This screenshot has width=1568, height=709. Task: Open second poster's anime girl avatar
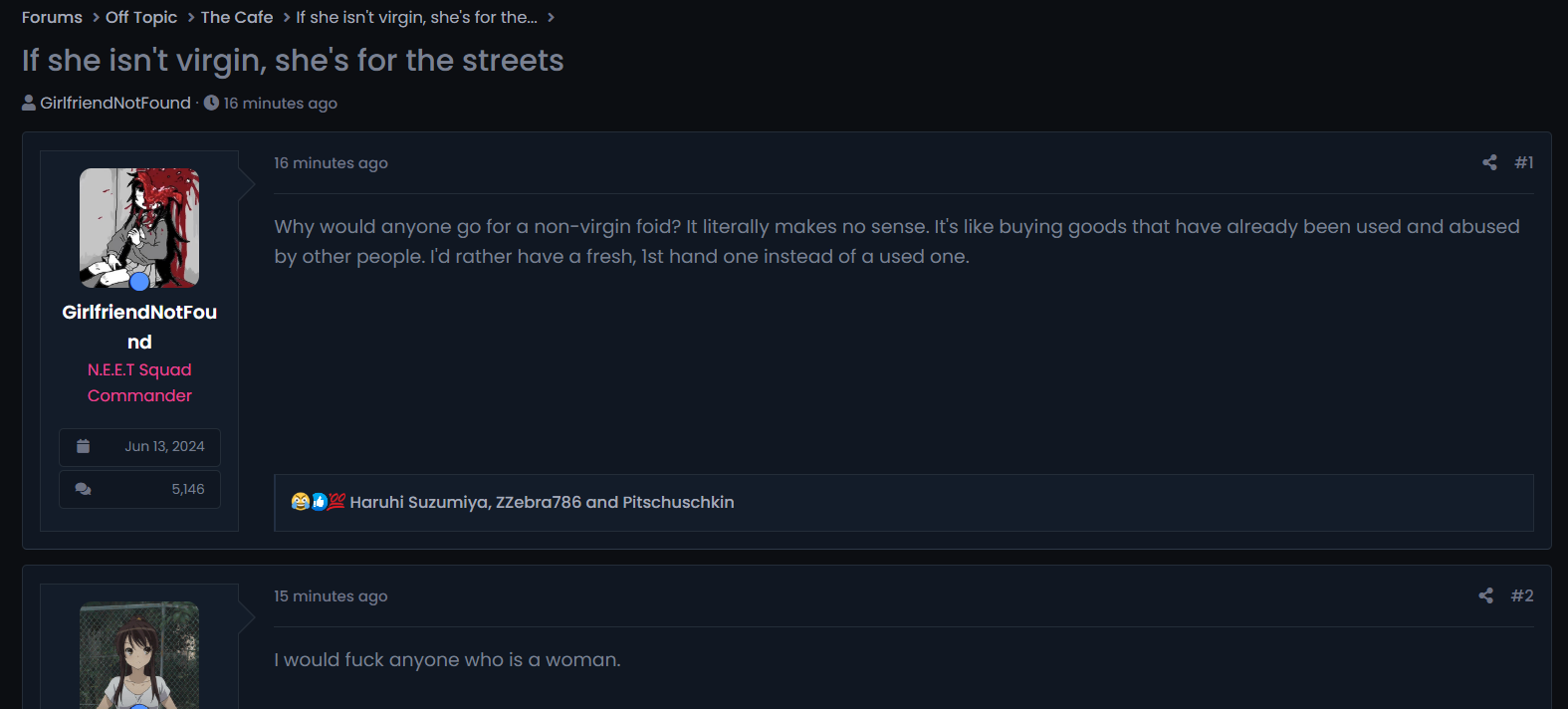click(x=139, y=655)
